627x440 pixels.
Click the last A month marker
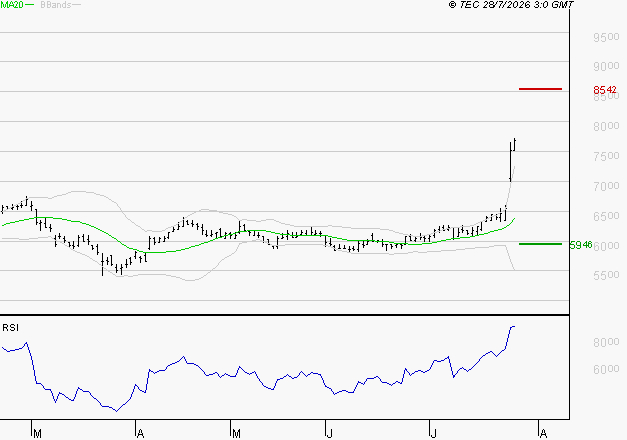tap(543, 434)
